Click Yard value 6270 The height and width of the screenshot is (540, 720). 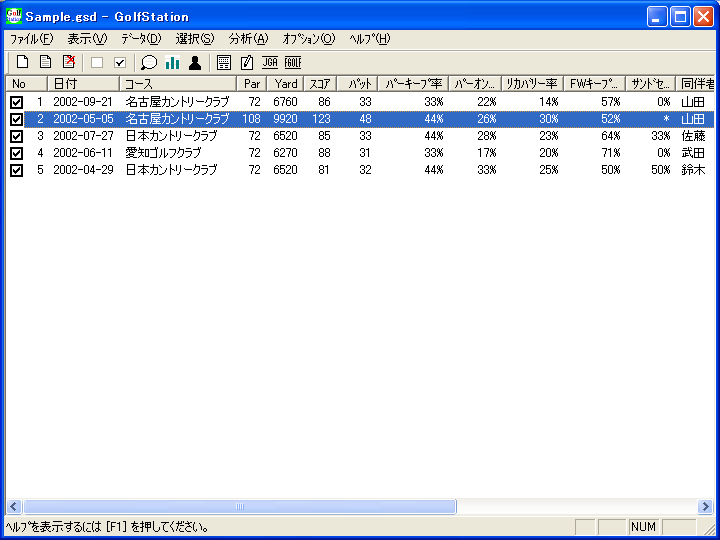(285, 153)
